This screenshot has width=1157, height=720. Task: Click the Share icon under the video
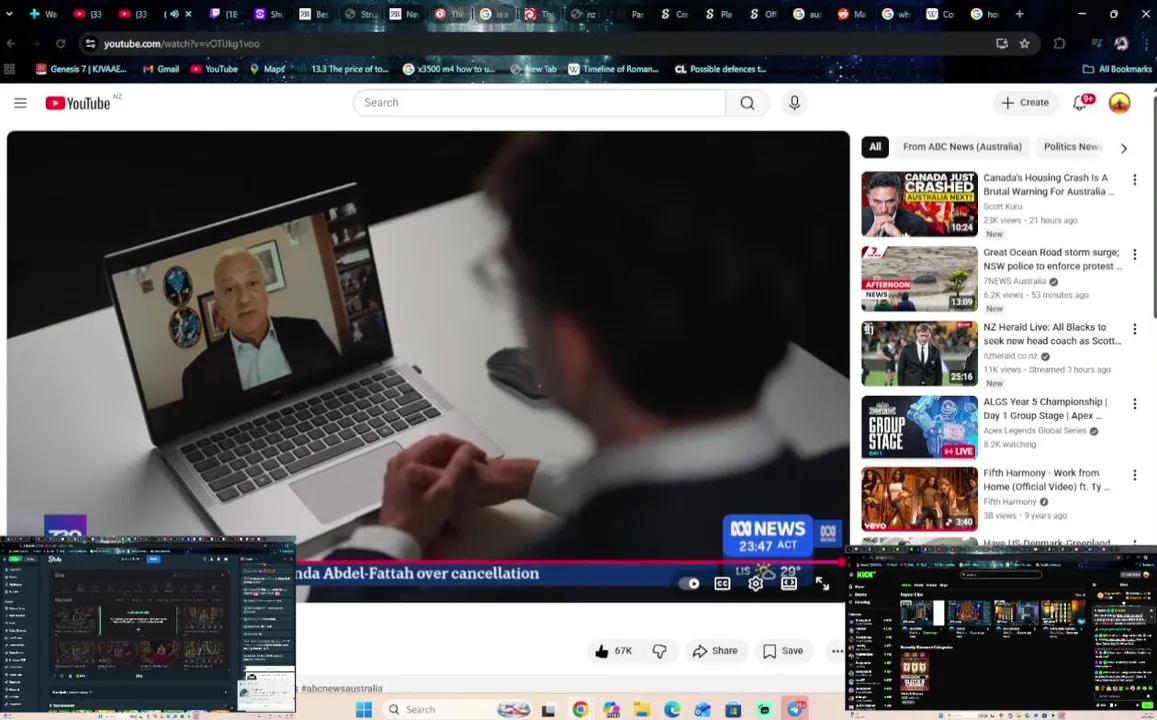tap(716, 650)
